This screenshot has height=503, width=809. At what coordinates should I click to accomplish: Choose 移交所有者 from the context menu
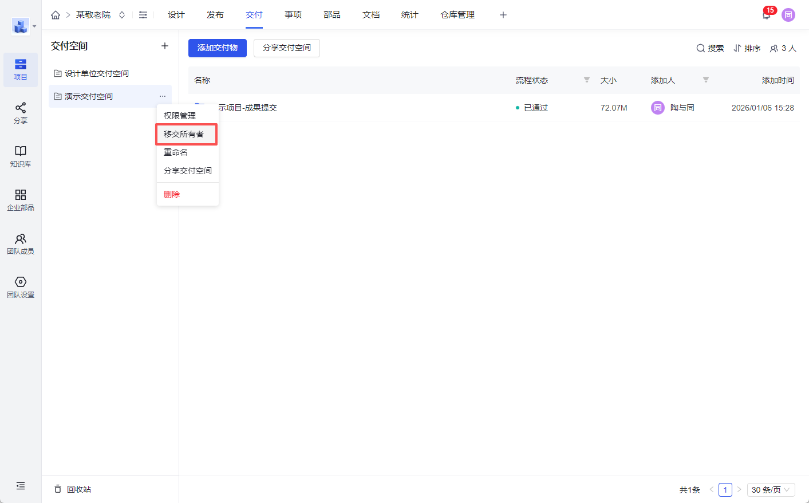185,134
